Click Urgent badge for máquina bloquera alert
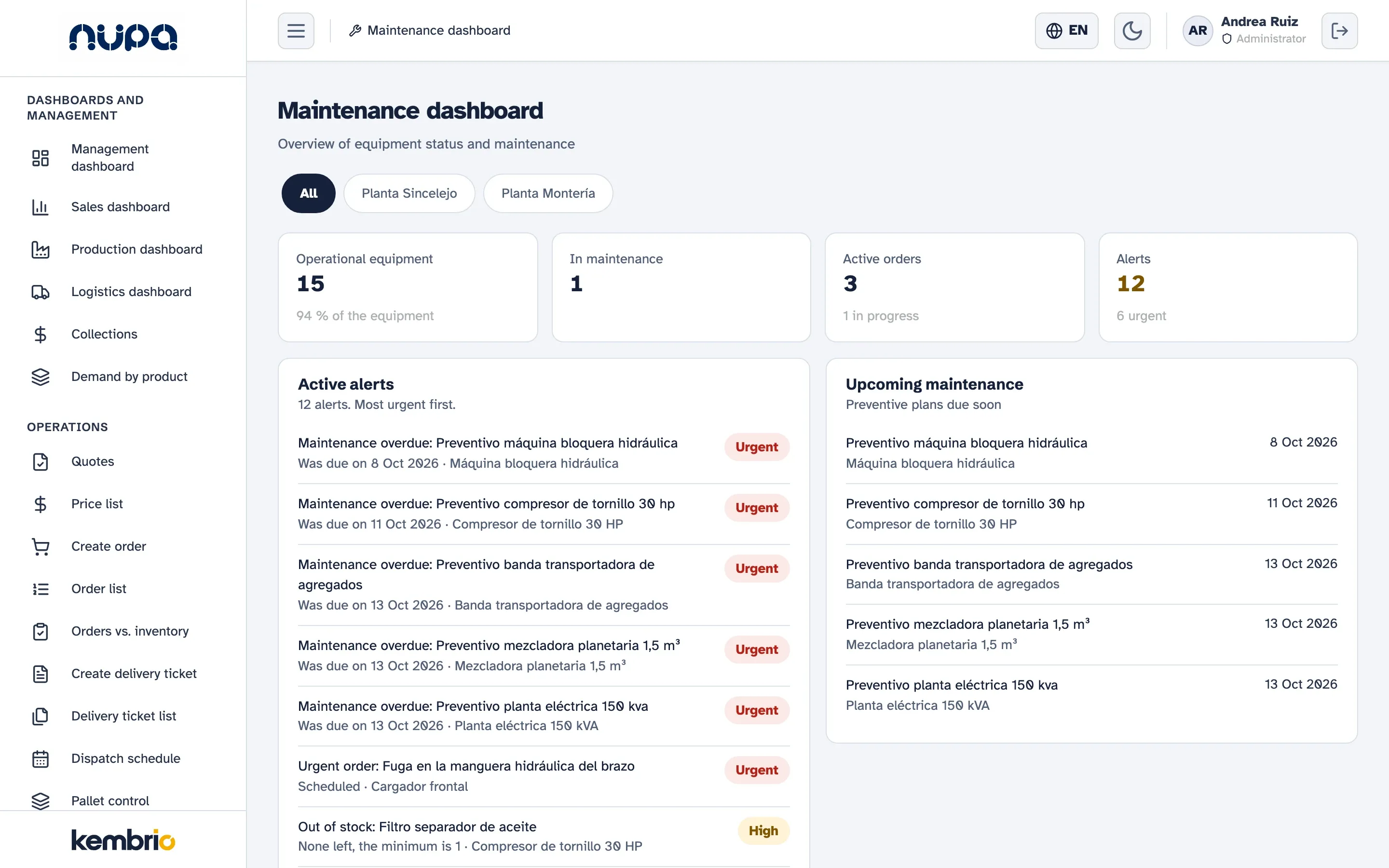This screenshot has height=868, width=1389. pos(757,447)
